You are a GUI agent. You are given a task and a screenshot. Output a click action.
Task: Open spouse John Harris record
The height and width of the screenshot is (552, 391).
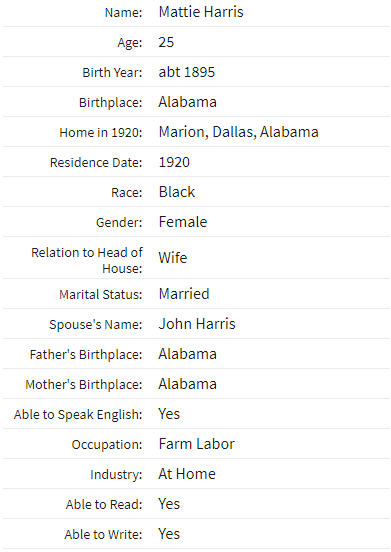(x=197, y=324)
